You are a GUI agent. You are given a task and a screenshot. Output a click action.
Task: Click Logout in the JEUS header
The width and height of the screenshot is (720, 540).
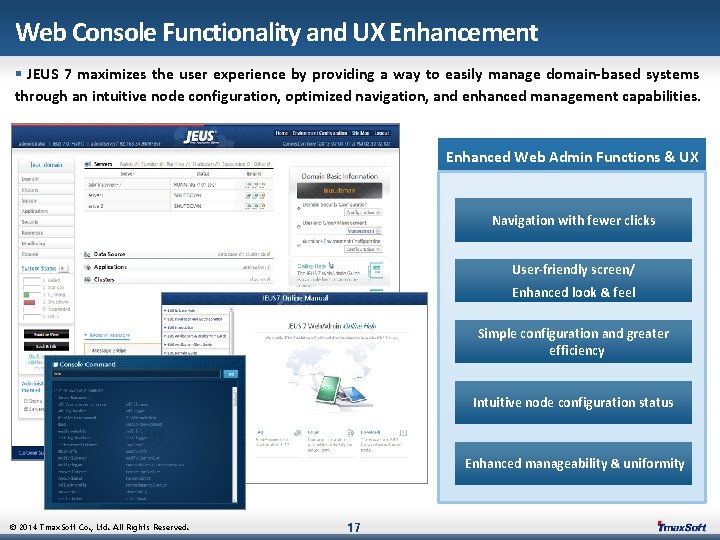[382, 133]
